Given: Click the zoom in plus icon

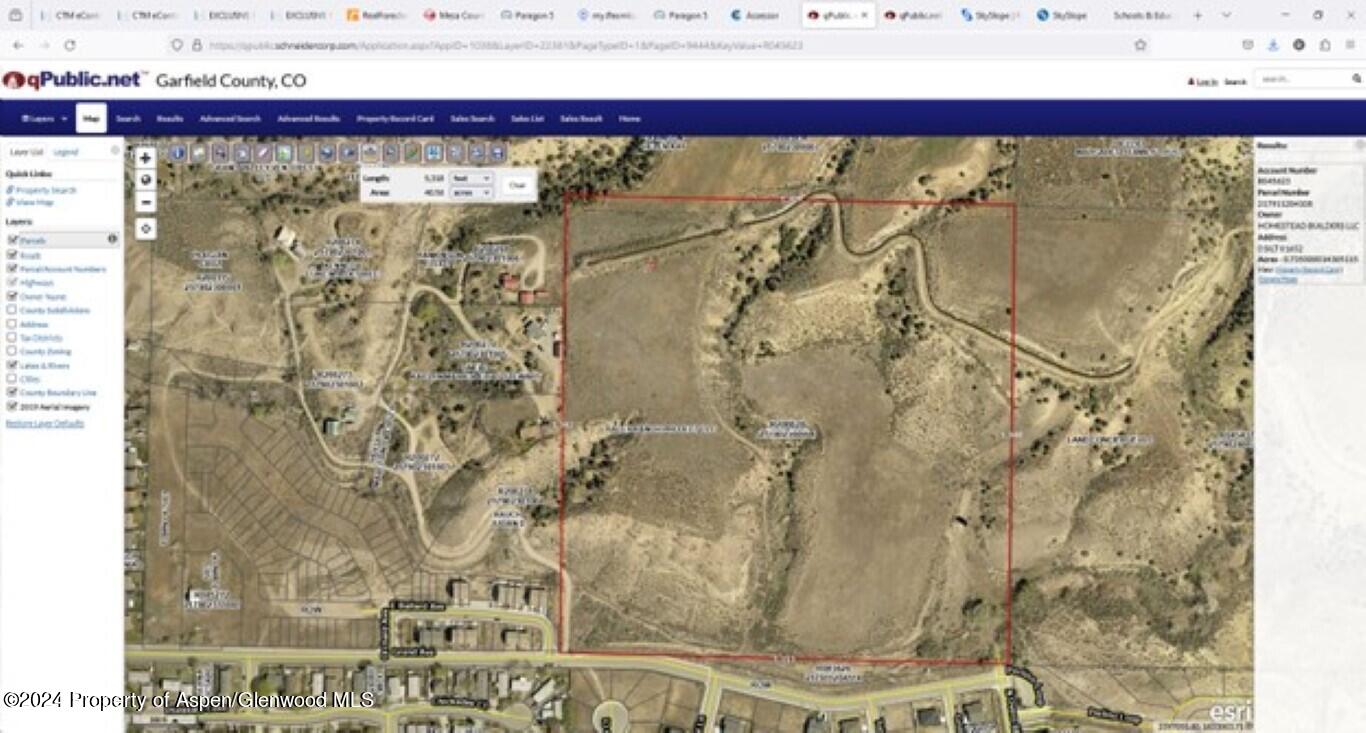Looking at the screenshot, I should point(146,158).
